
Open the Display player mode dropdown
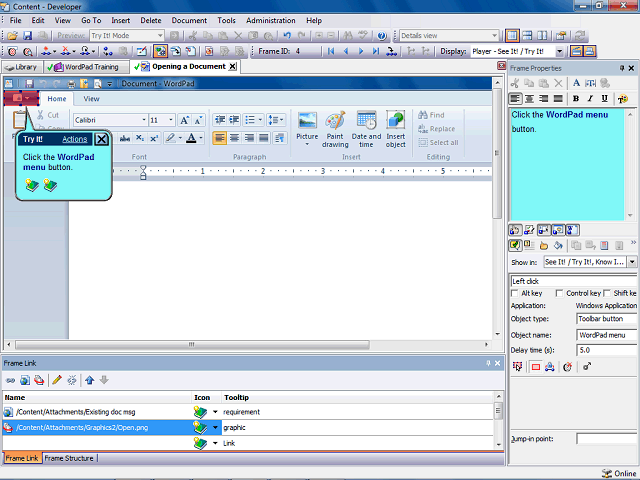[560, 51]
